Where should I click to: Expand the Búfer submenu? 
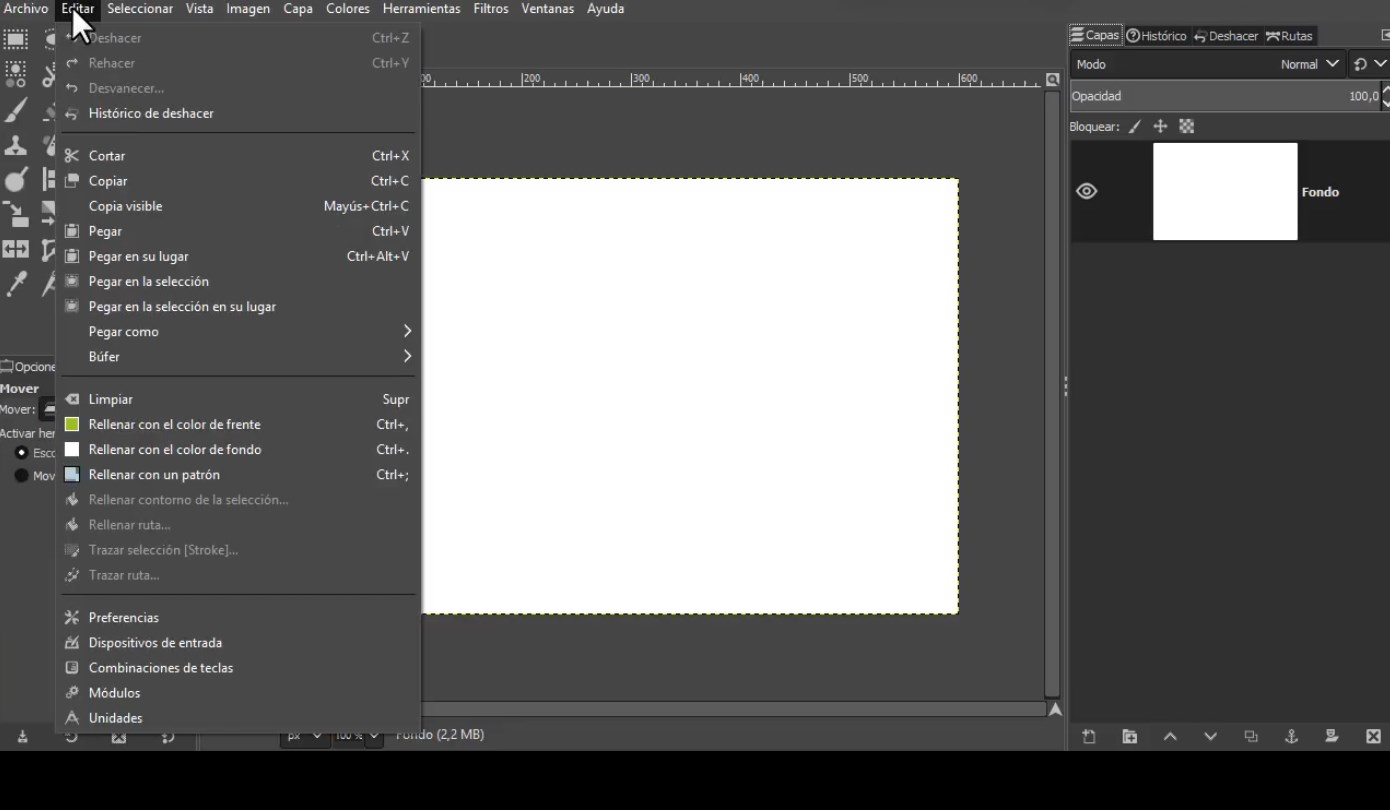coord(238,356)
